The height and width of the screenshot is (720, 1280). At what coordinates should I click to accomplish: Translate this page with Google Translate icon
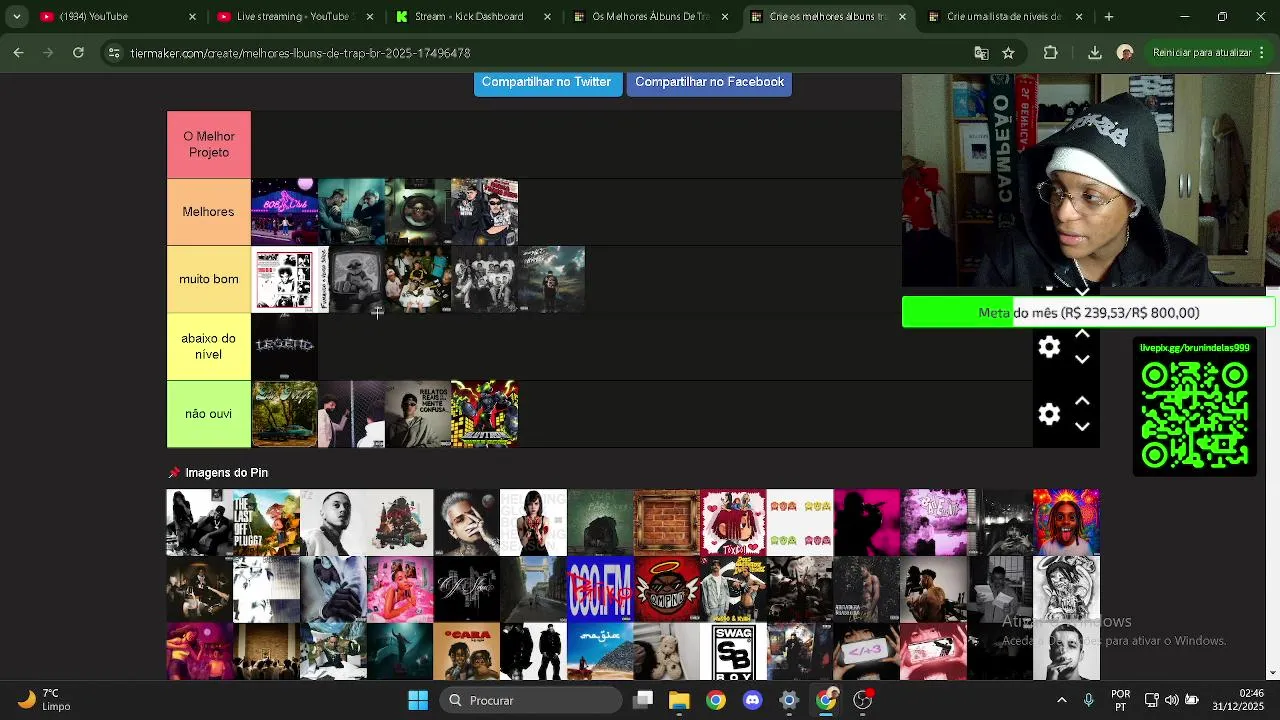coord(981,53)
